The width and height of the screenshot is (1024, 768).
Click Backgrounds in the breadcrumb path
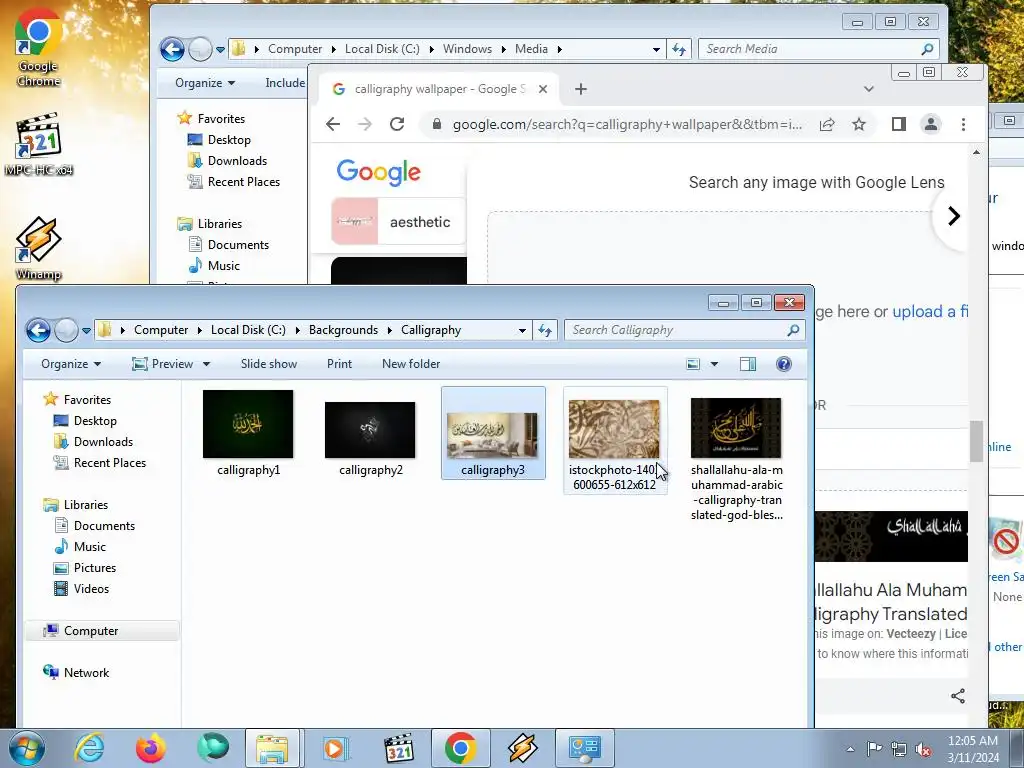(344, 330)
